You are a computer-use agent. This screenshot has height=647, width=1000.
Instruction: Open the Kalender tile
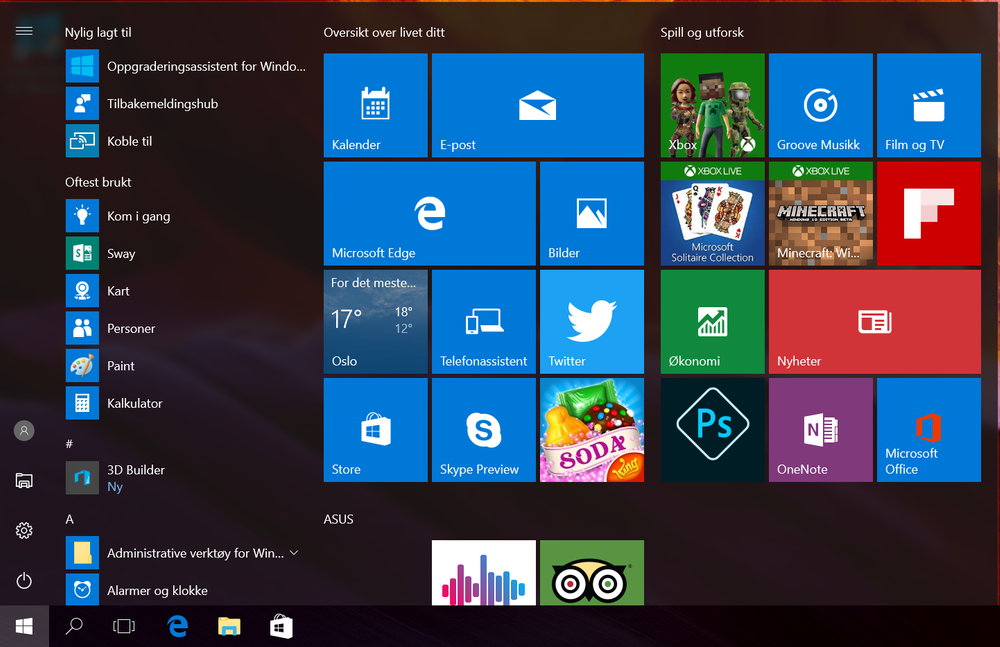[x=375, y=105]
